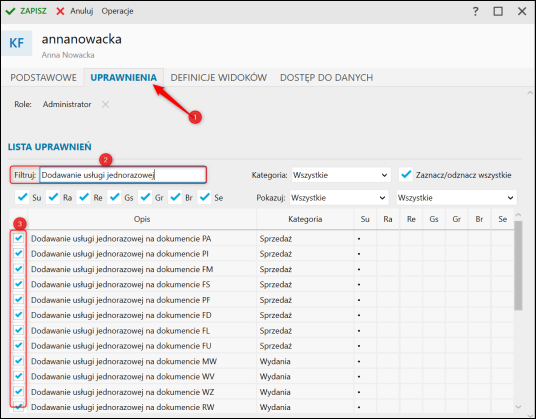Viewport: 536px width, 419px height.
Task: Expand the Kategoria dropdown
Action: (341, 175)
